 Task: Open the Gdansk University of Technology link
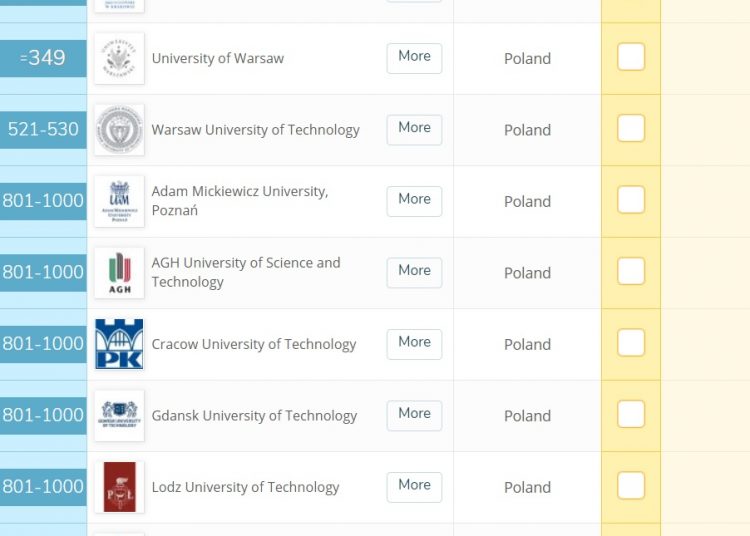(x=254, y=416)
